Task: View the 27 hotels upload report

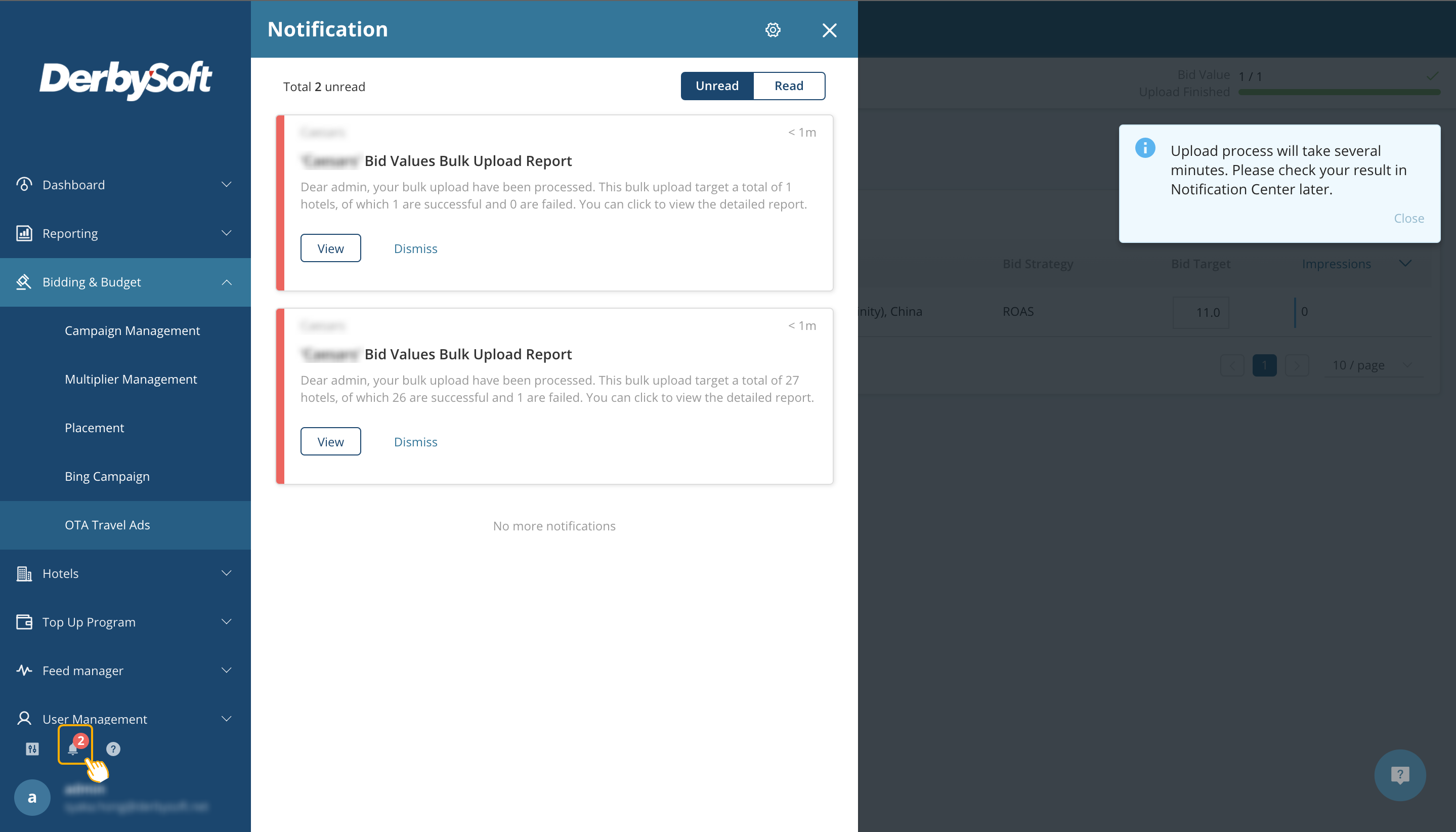Action: (330, 442)
